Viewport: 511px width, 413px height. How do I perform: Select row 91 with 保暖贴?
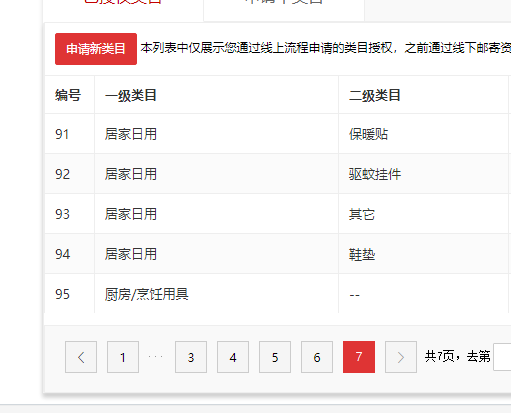pyautogui.click(x=278, y=134)
